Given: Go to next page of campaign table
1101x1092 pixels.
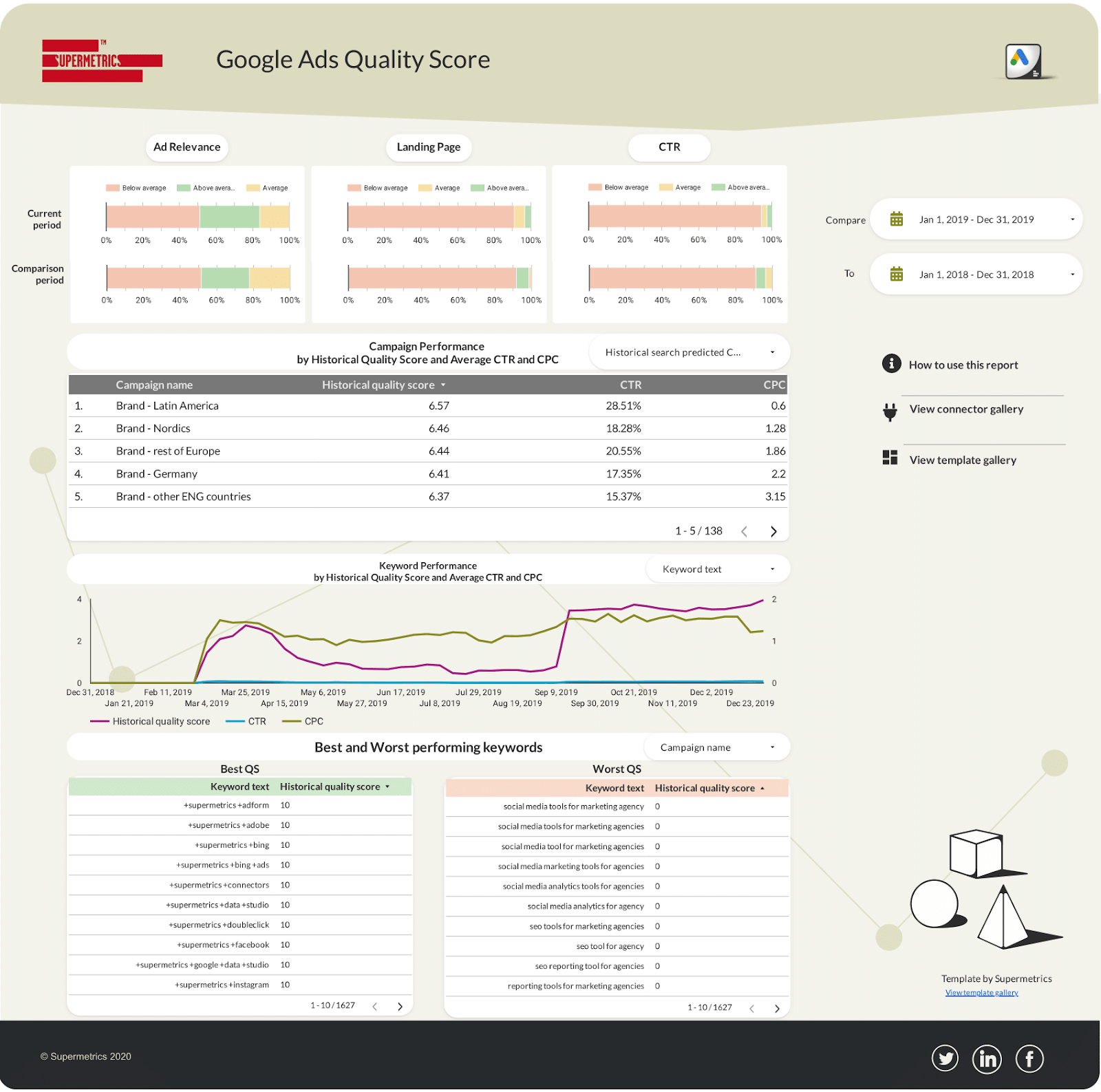Looking at the screenshot, I should click(773, 531).
